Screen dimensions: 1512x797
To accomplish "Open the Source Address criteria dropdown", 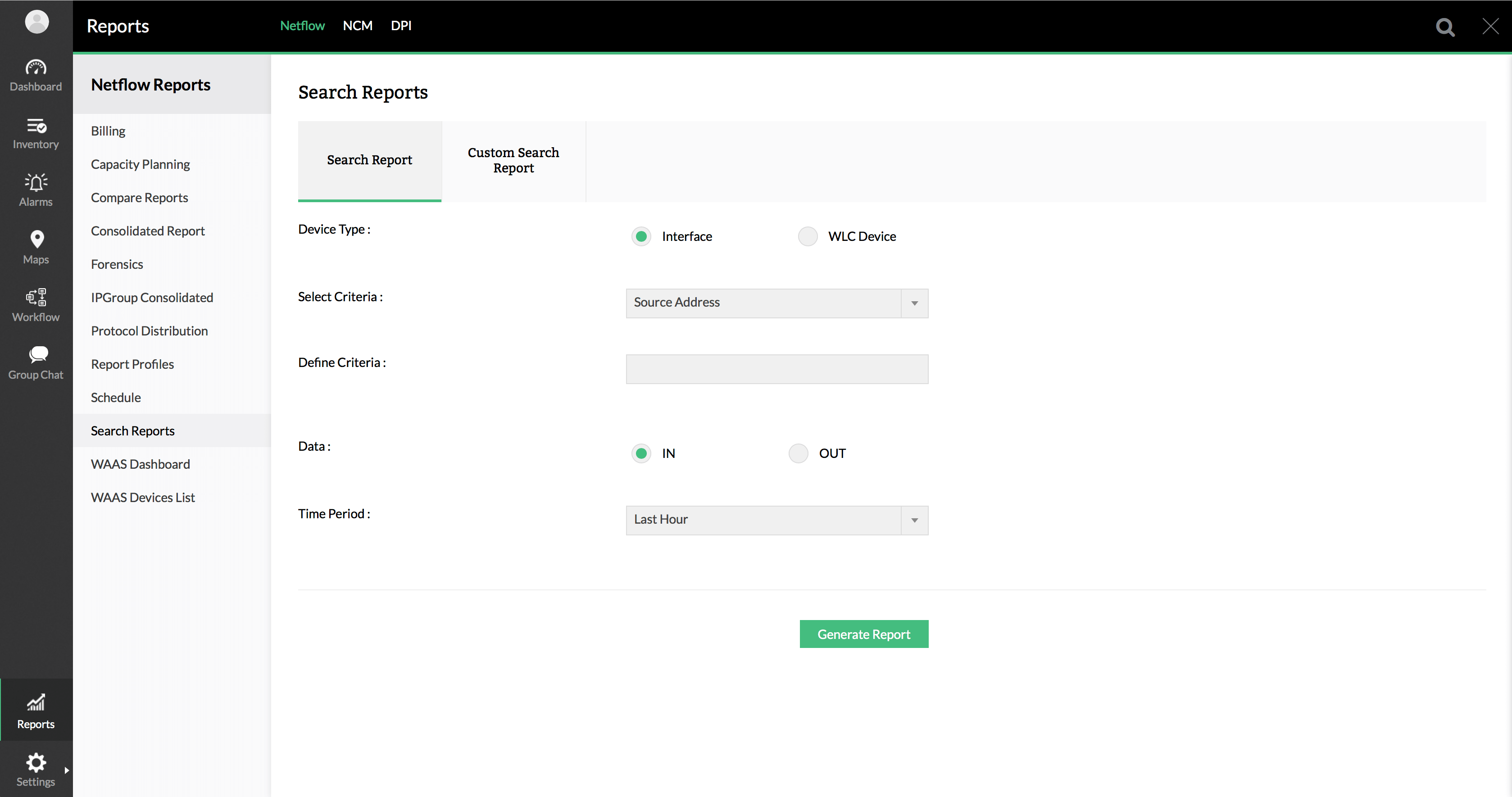I will click(776, 303).
